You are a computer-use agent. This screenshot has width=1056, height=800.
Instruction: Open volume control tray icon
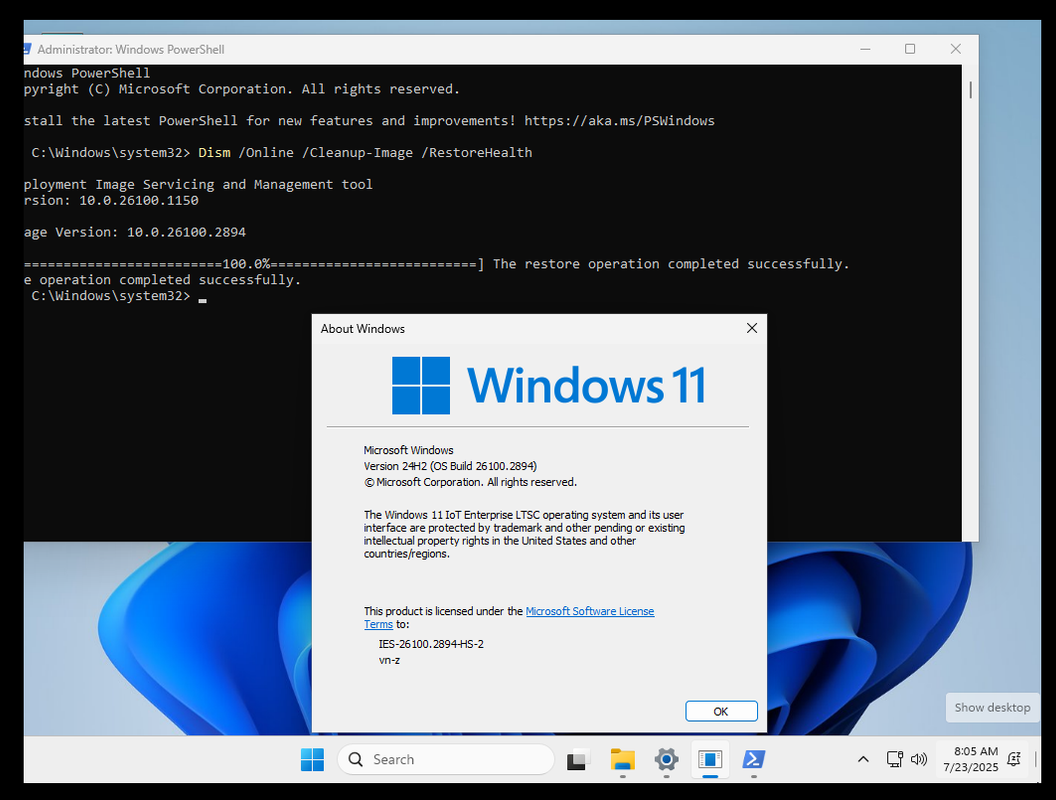click(x=918, y=760)
